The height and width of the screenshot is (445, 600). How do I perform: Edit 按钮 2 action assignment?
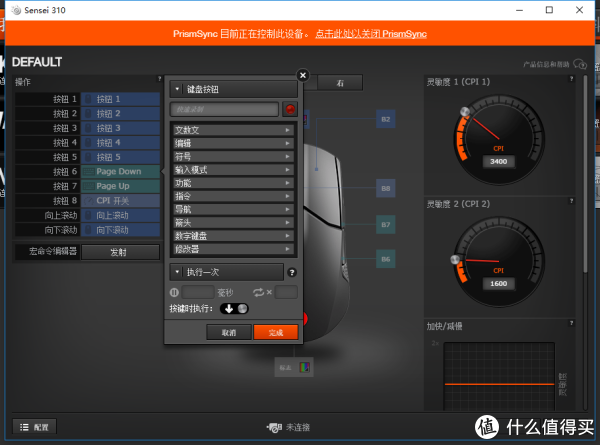[121, 114]
